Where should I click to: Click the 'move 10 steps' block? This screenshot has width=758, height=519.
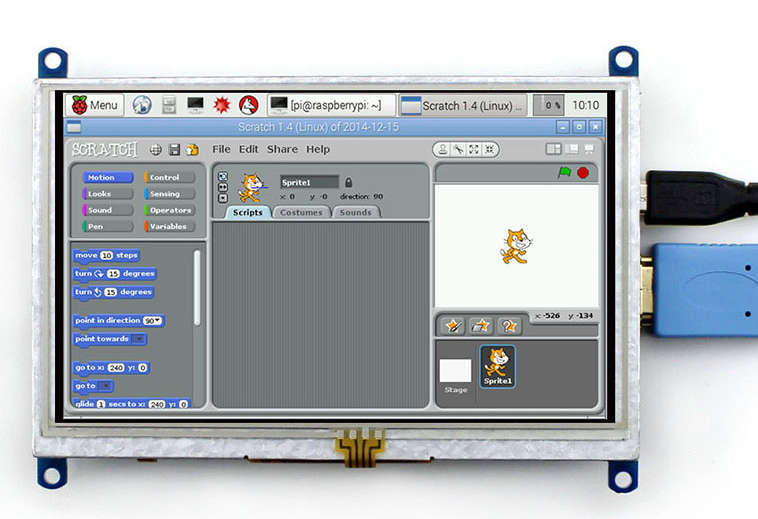[106, 255]
